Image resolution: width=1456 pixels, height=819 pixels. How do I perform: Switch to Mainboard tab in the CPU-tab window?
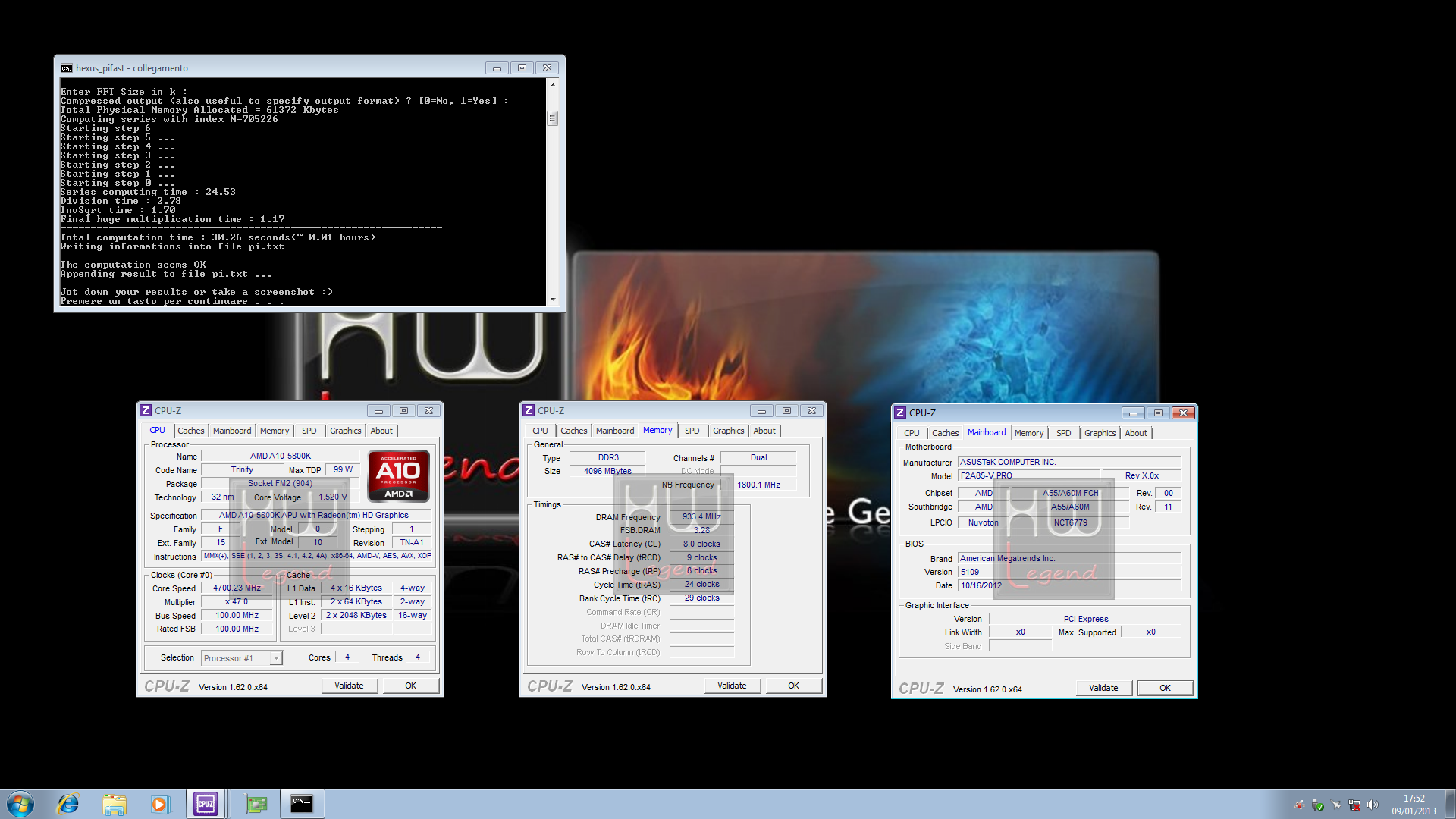pyautogui.click(x=232, y=431)
